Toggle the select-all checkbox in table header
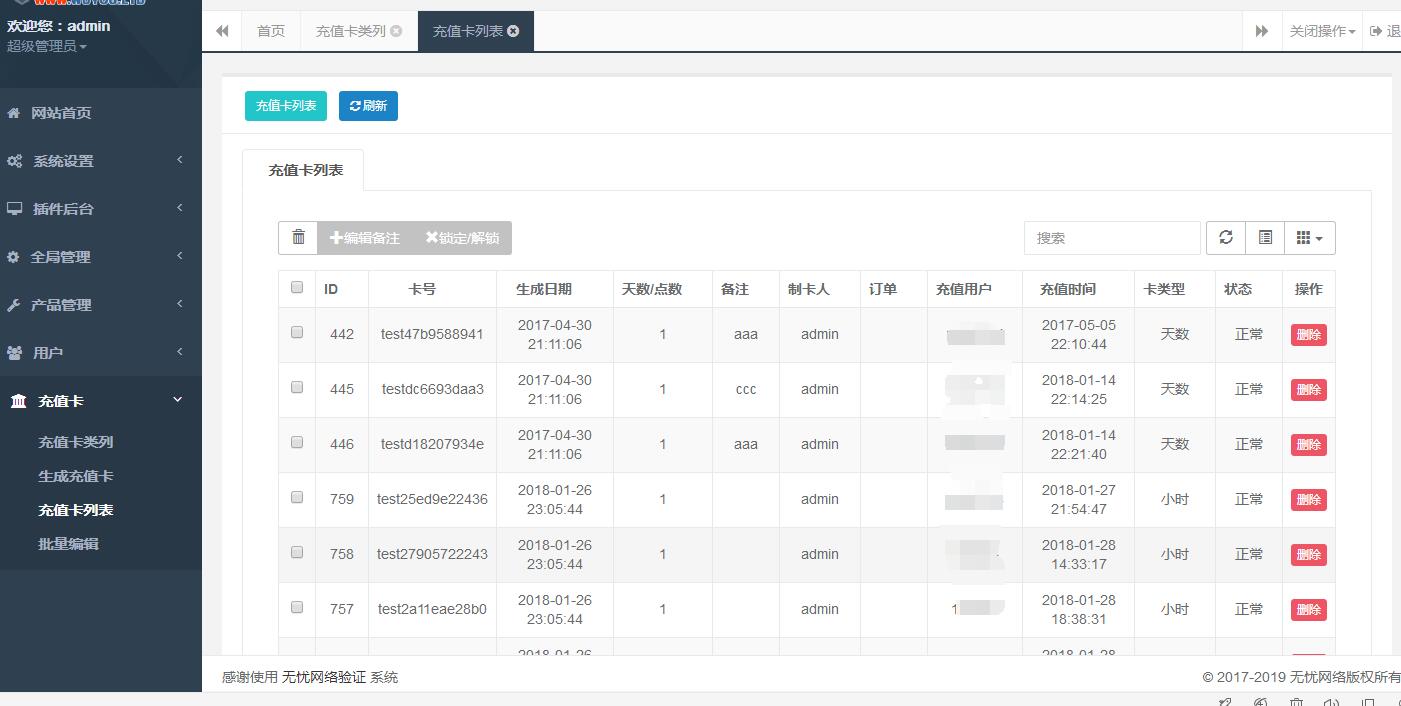 (x=297, y=287)
